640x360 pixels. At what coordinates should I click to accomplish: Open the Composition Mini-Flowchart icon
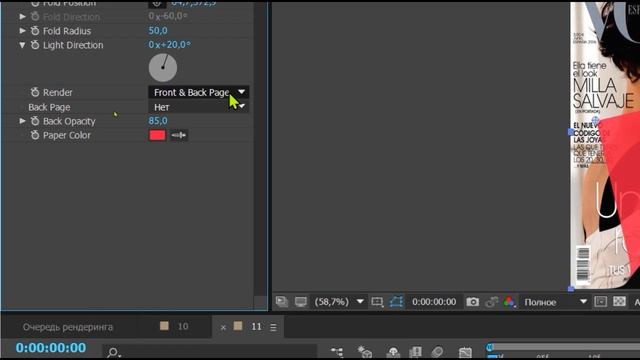[337, 352]
